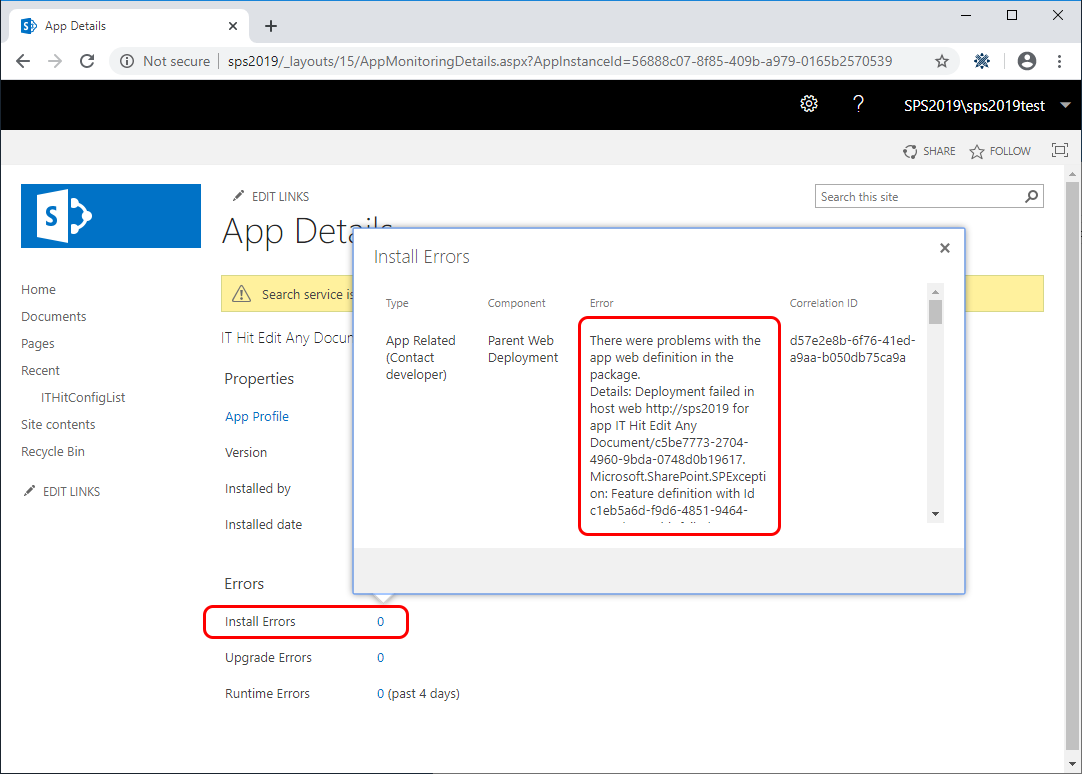The width and height of the screenshot is (1082, 774).
Task: Bookmark this page with the star icon
Action: [x=942, y=61]
